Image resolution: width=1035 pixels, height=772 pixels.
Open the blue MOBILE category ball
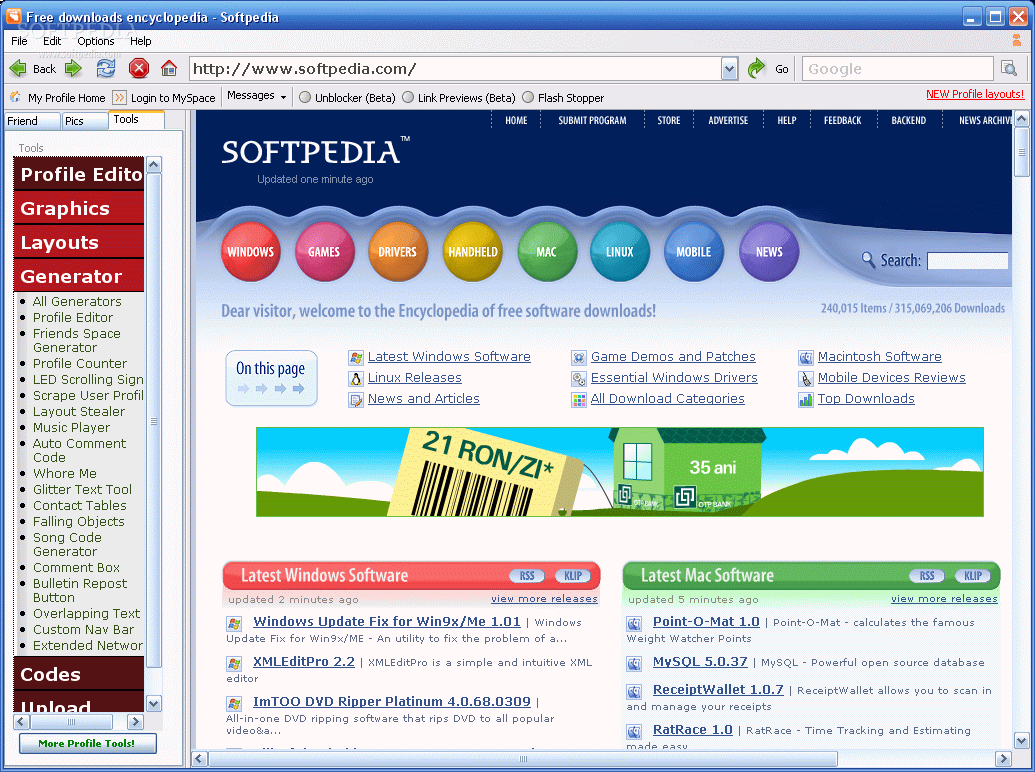click(x=694, y=251)
